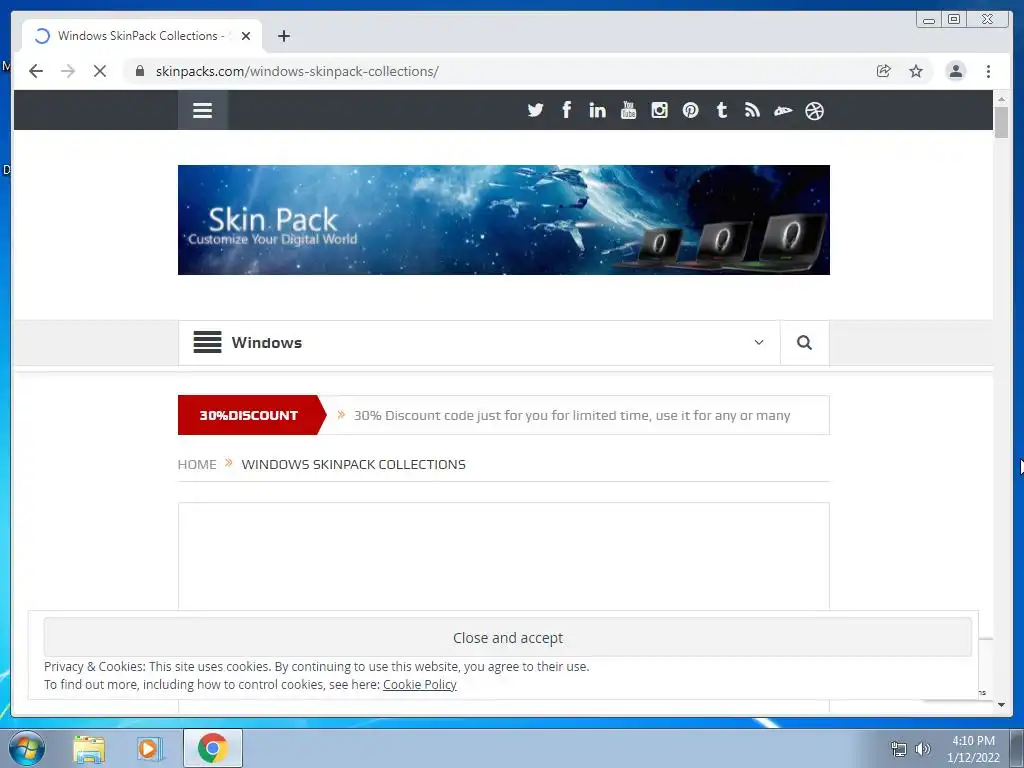Share this page icon in address bar
The height and width of the screenshot is (768, 1024).
(884, 71)
